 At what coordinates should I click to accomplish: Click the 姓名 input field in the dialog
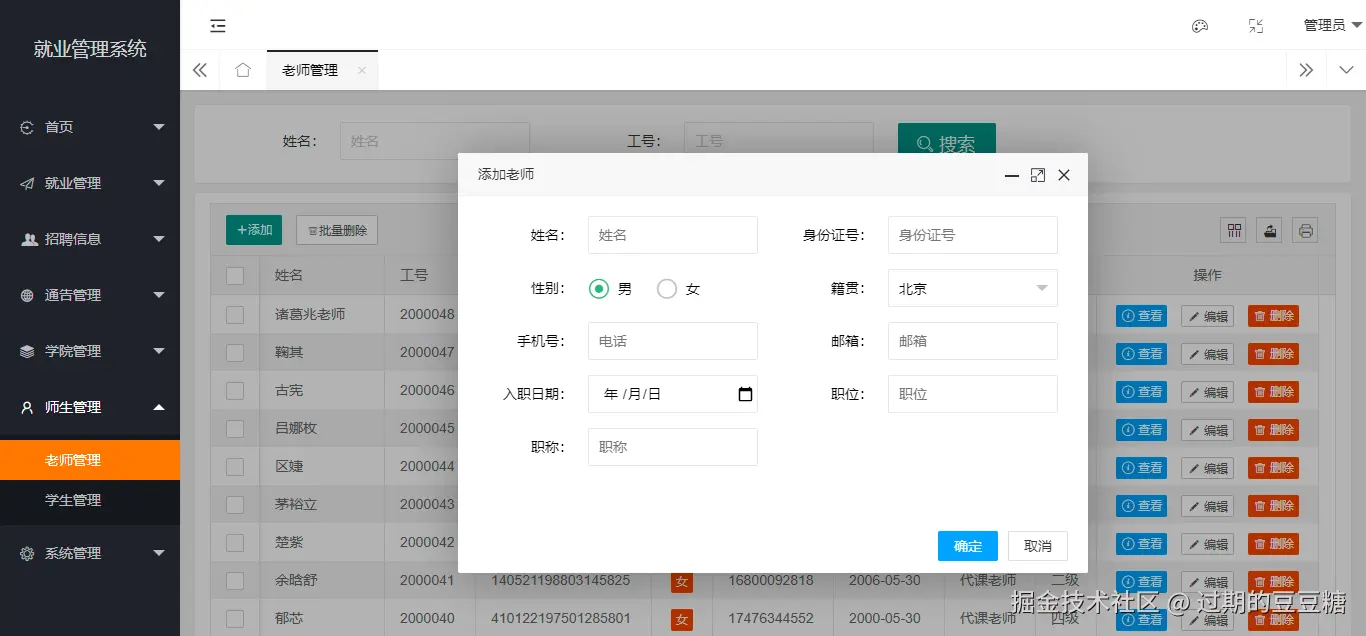click(x=672, y=235)
